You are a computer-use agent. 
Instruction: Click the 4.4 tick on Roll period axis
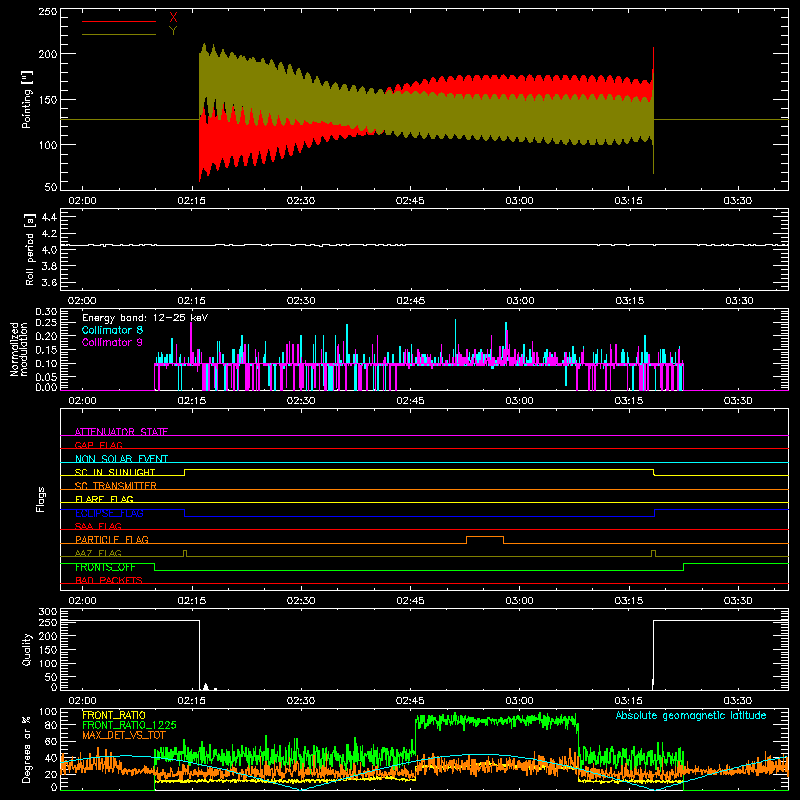tap(49, 217)
